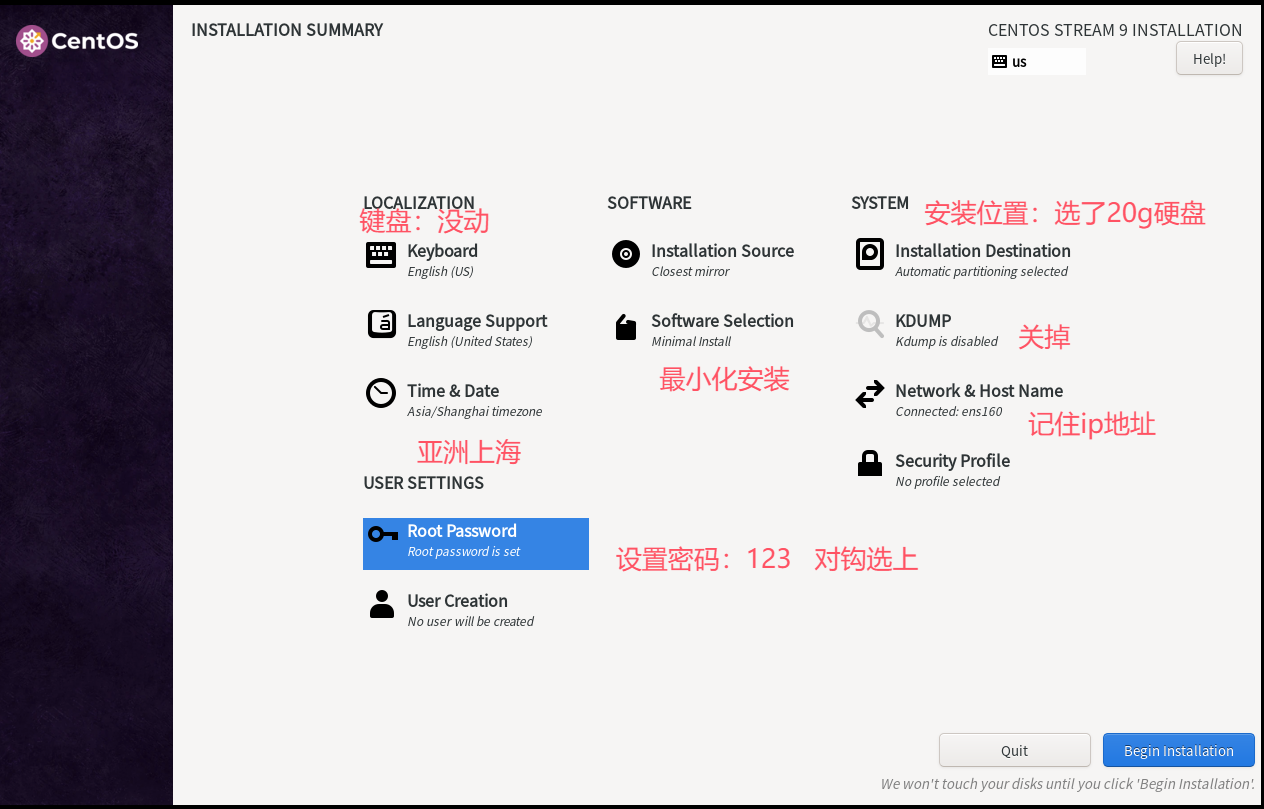Click the Minimal Install status text
This screenshot has height=809, width=1264.
691,342
